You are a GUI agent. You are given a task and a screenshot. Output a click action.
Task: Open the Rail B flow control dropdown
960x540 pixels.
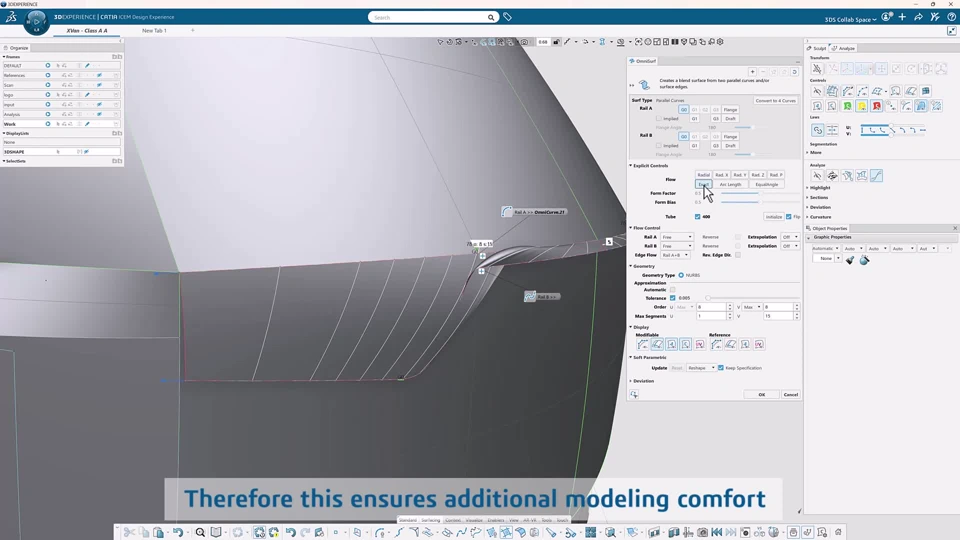tap(677, 246)
